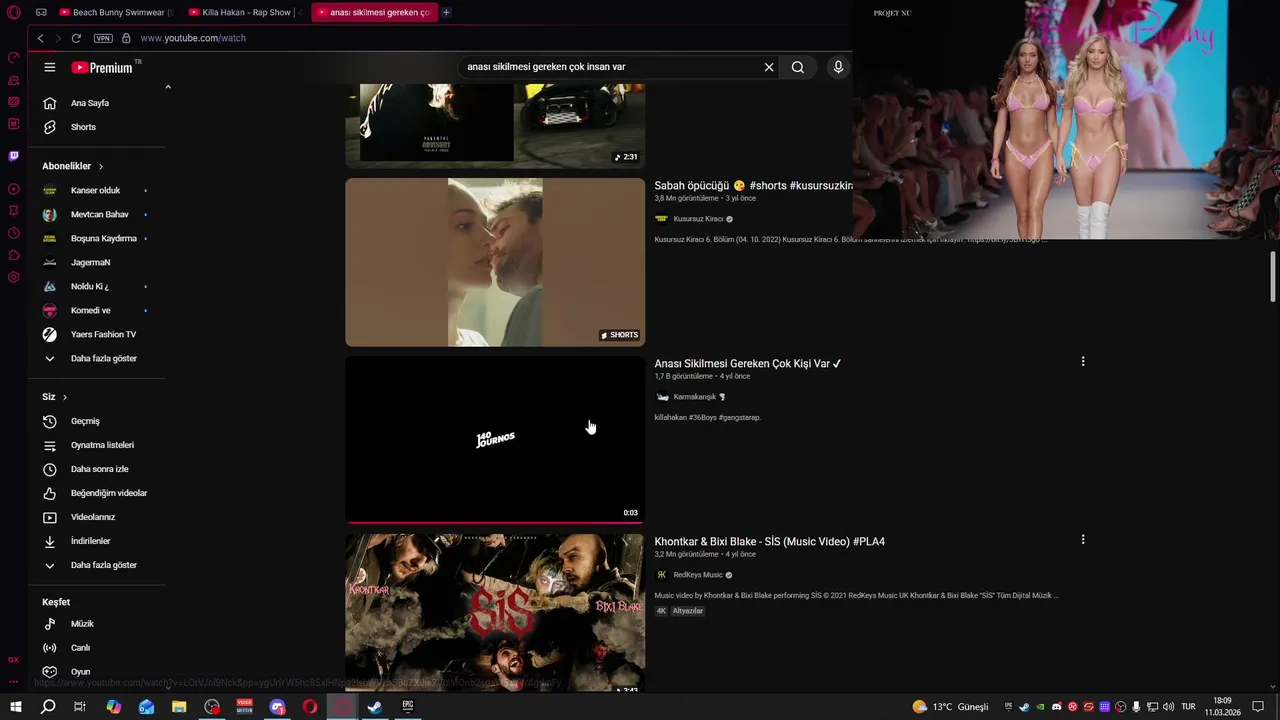Click the site lock security icon
1280x720 pixels.
(126, 38)
